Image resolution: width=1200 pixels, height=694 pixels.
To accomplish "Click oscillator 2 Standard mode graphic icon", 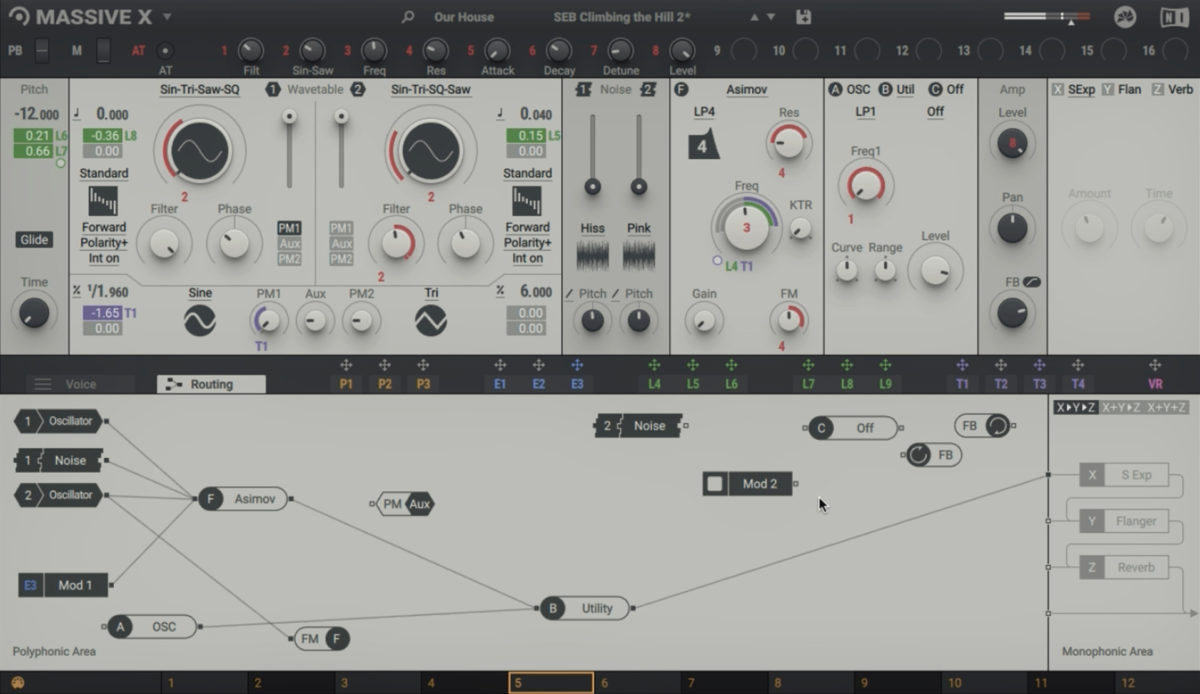I will (x=527, y=201).
